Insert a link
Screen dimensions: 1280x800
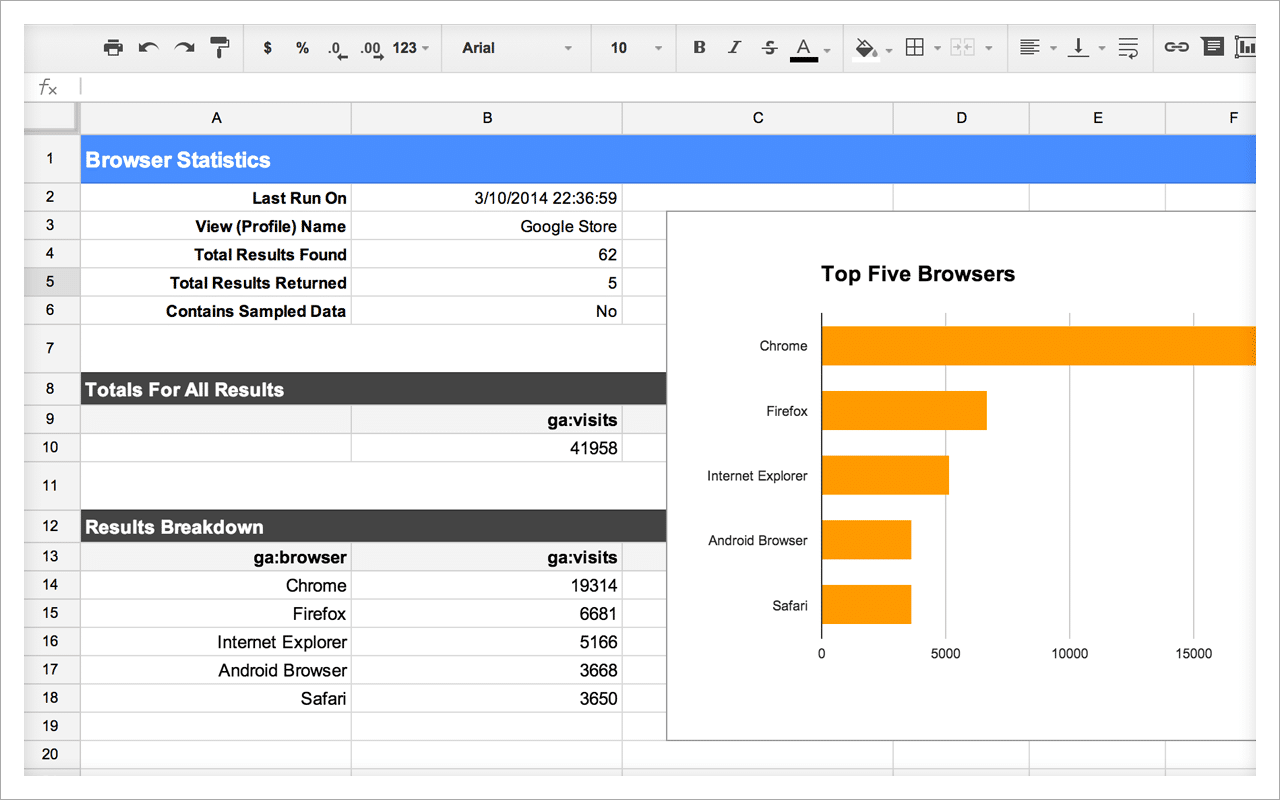1176,47
